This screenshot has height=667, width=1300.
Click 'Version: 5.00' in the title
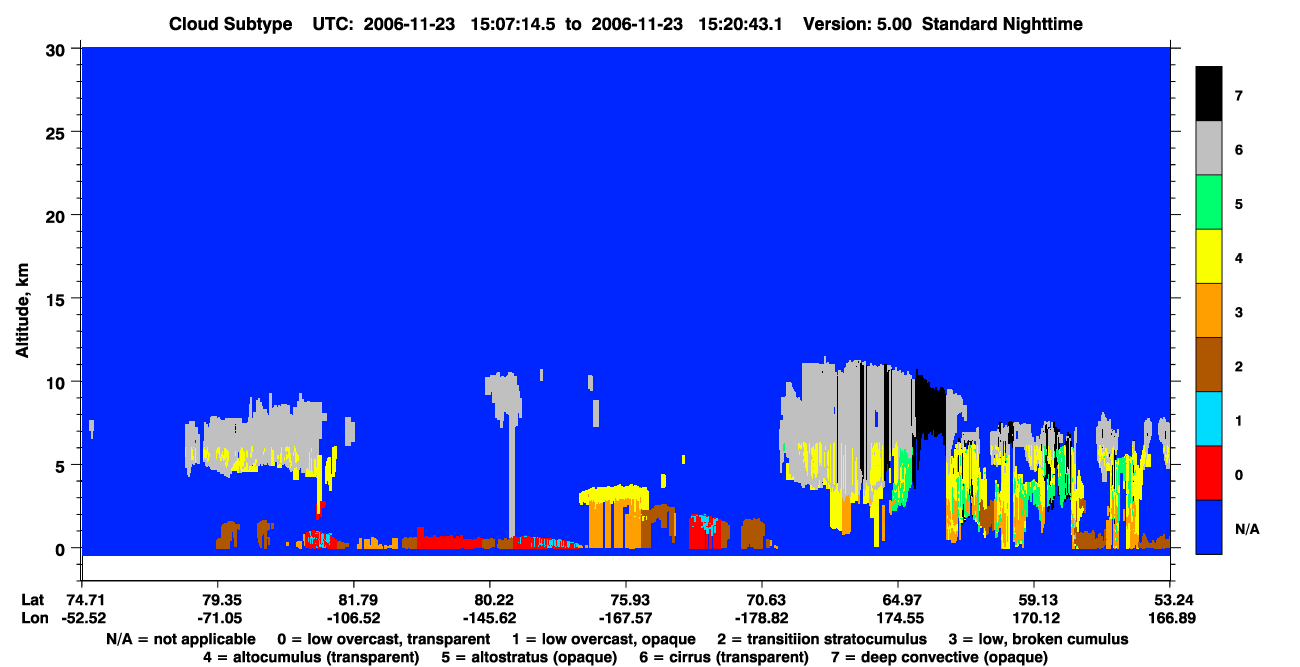(x=858, y=24)
